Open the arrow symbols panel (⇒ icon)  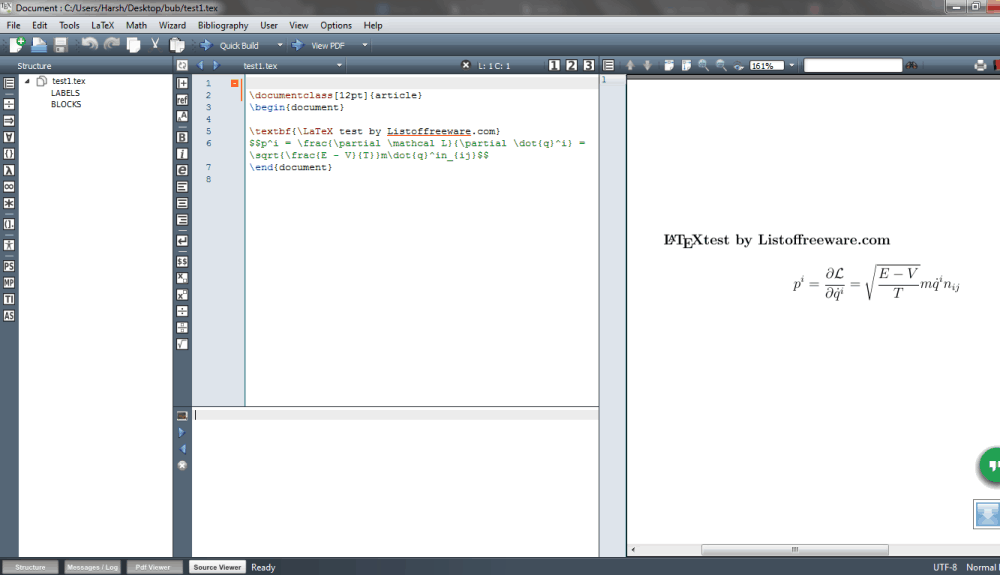click(9, 120)
